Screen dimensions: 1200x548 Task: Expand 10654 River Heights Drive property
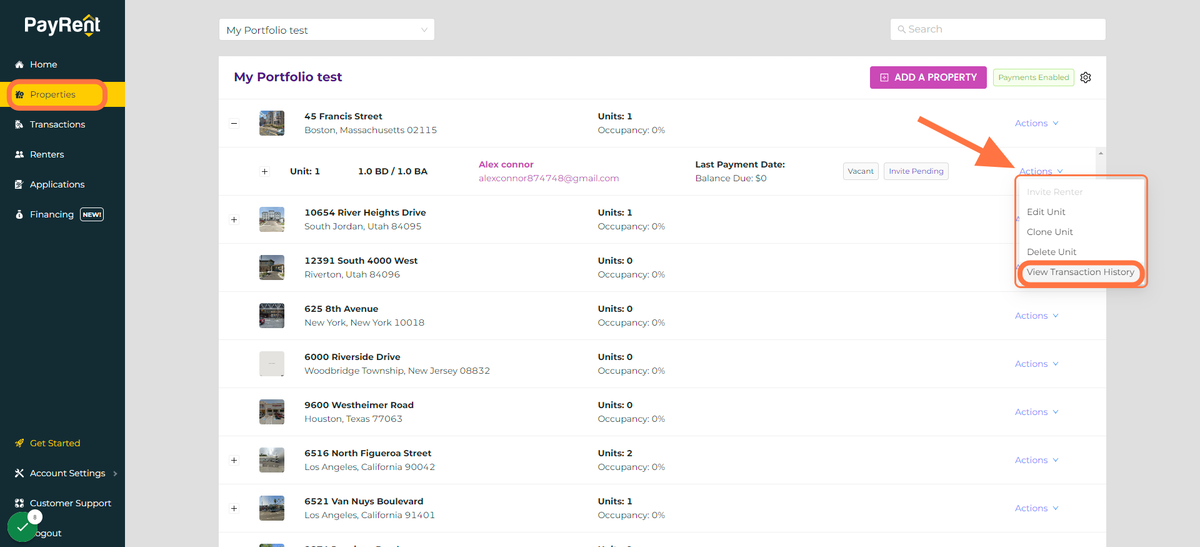point(234,219)
